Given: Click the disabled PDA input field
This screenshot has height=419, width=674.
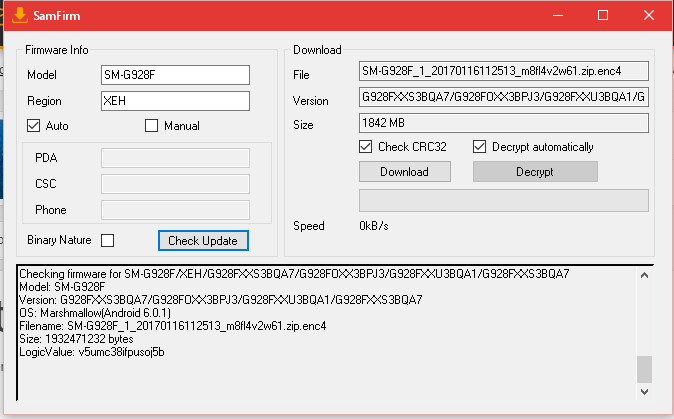Looking at the screenshot, I should pos(175,158).
